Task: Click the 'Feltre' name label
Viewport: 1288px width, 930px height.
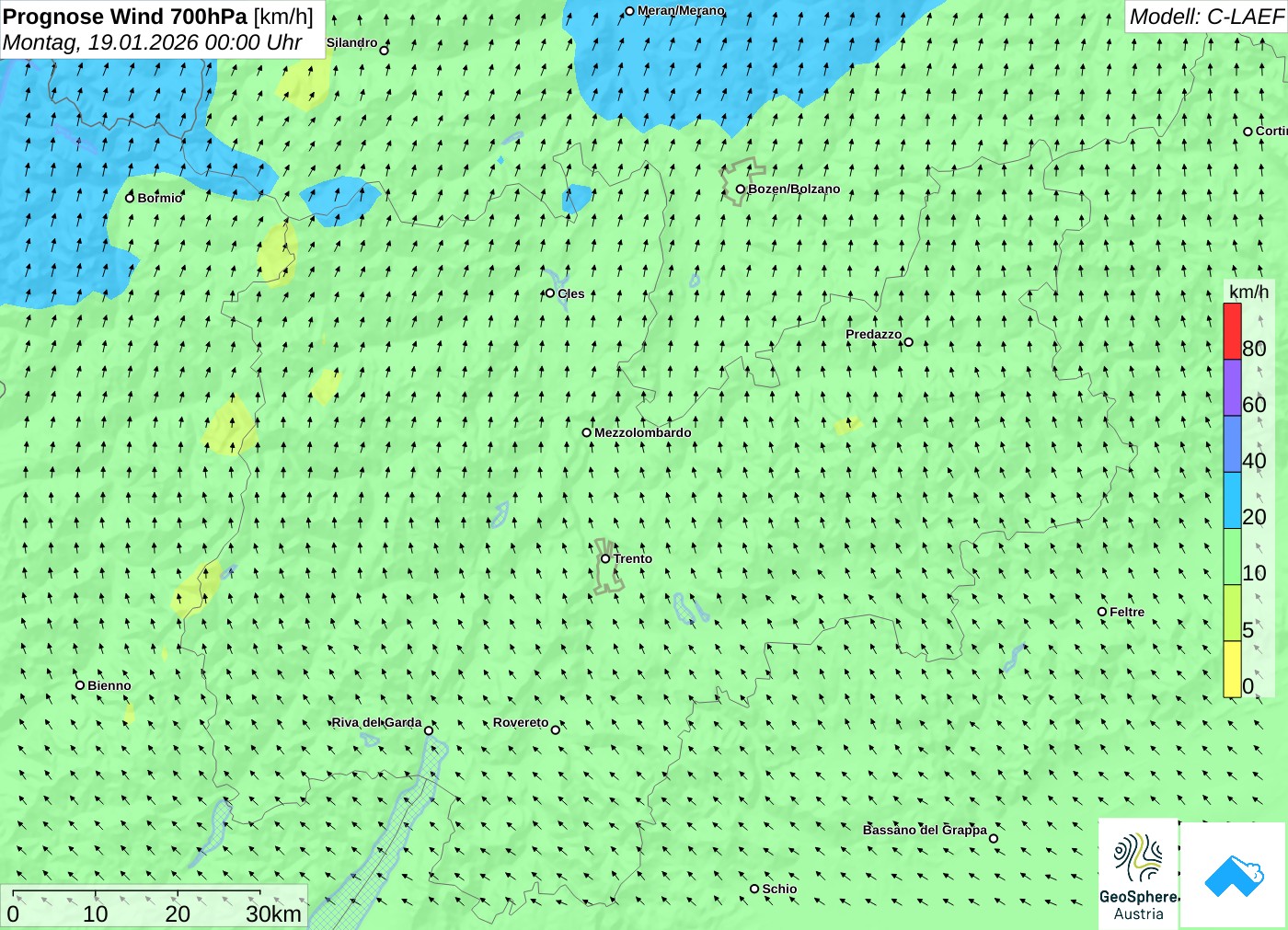Action: point(1127,612)
